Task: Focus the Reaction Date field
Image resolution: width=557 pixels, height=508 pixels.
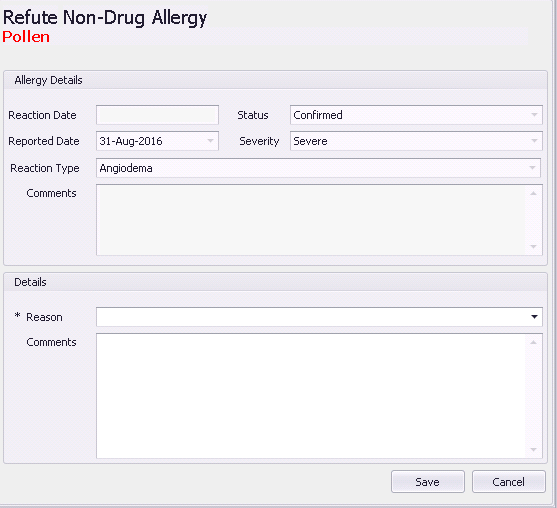Action: point(157,115)
